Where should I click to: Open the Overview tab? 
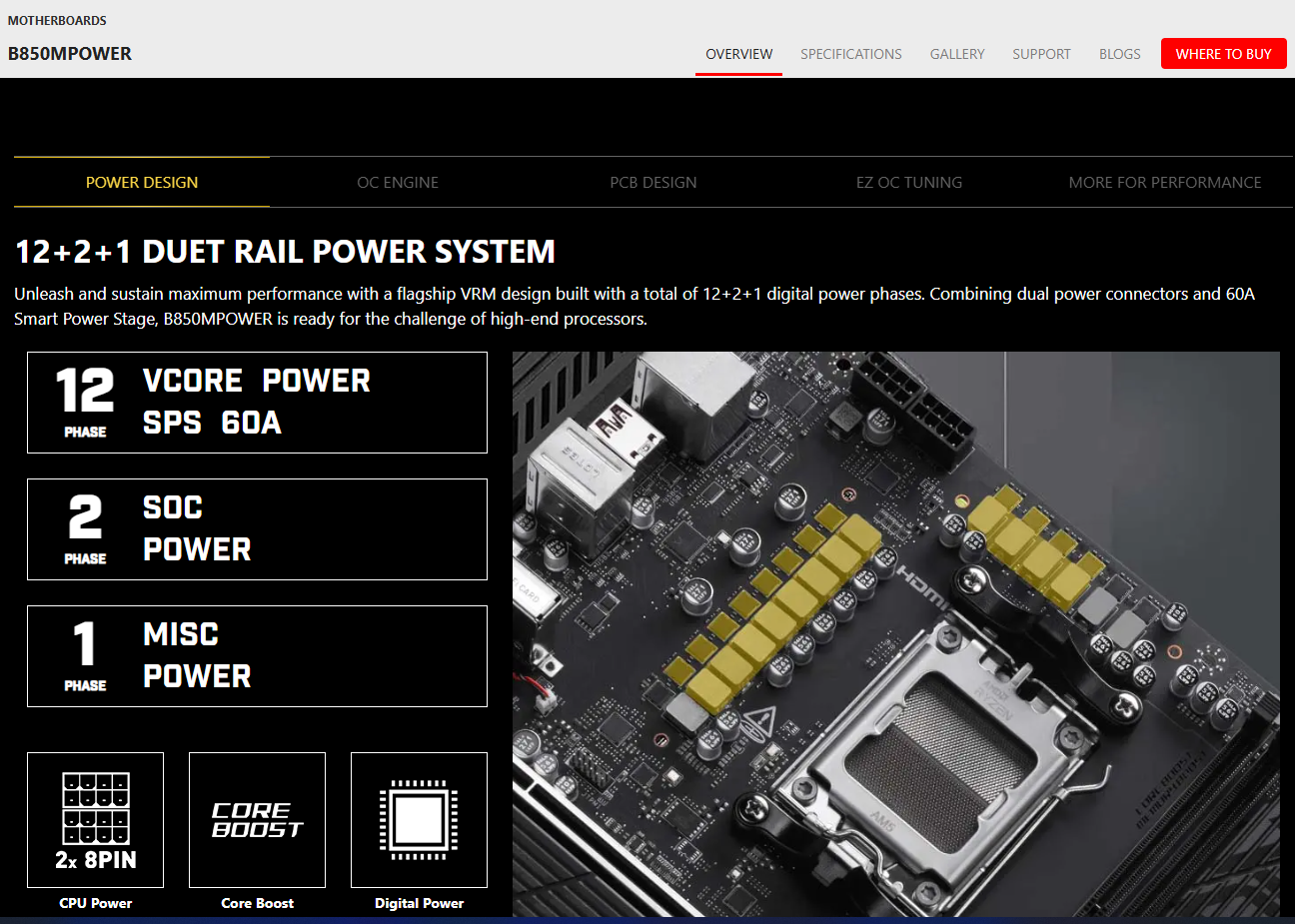pos(738,54)
